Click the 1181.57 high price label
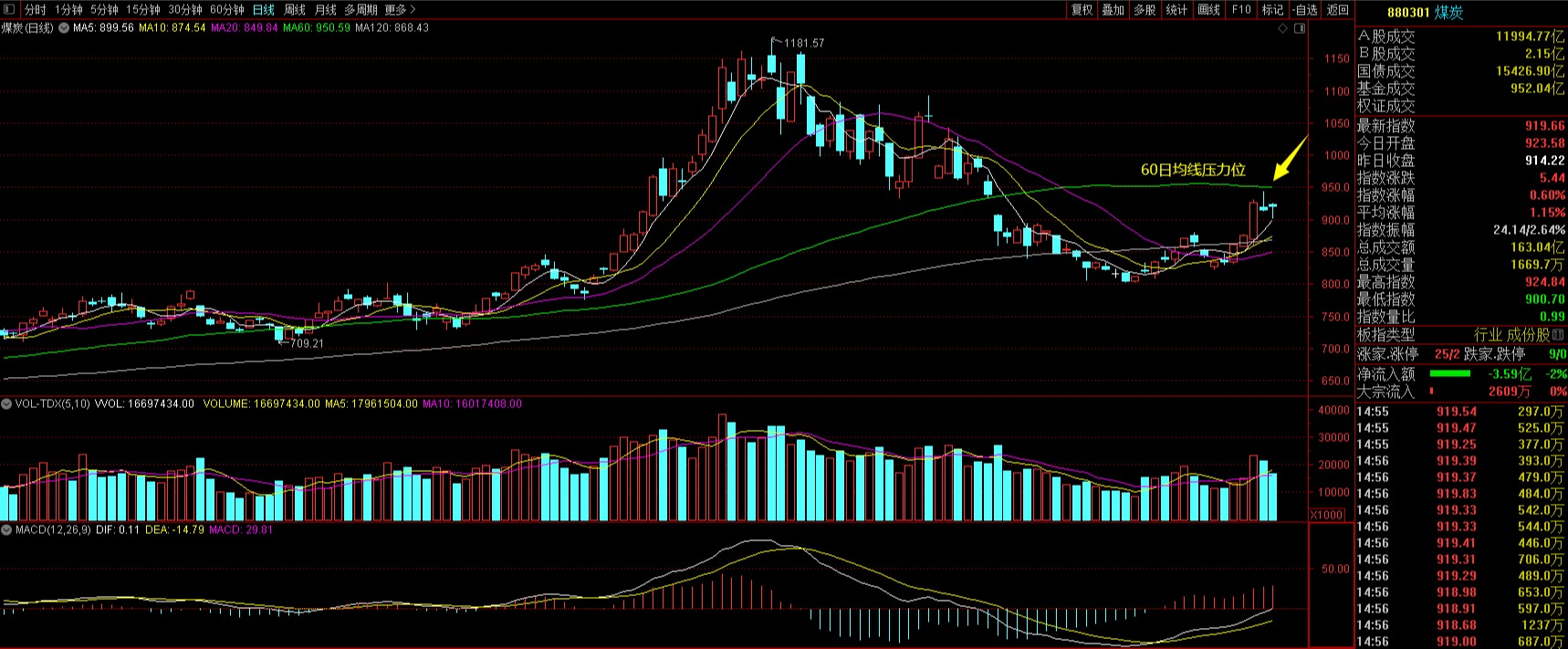This screenshot has width=1568, height=649. (x=804, y=43)
